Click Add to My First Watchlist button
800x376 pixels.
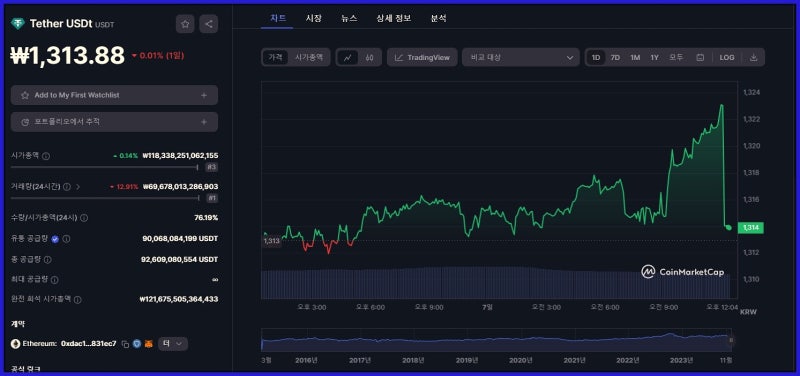click(114, 95)
